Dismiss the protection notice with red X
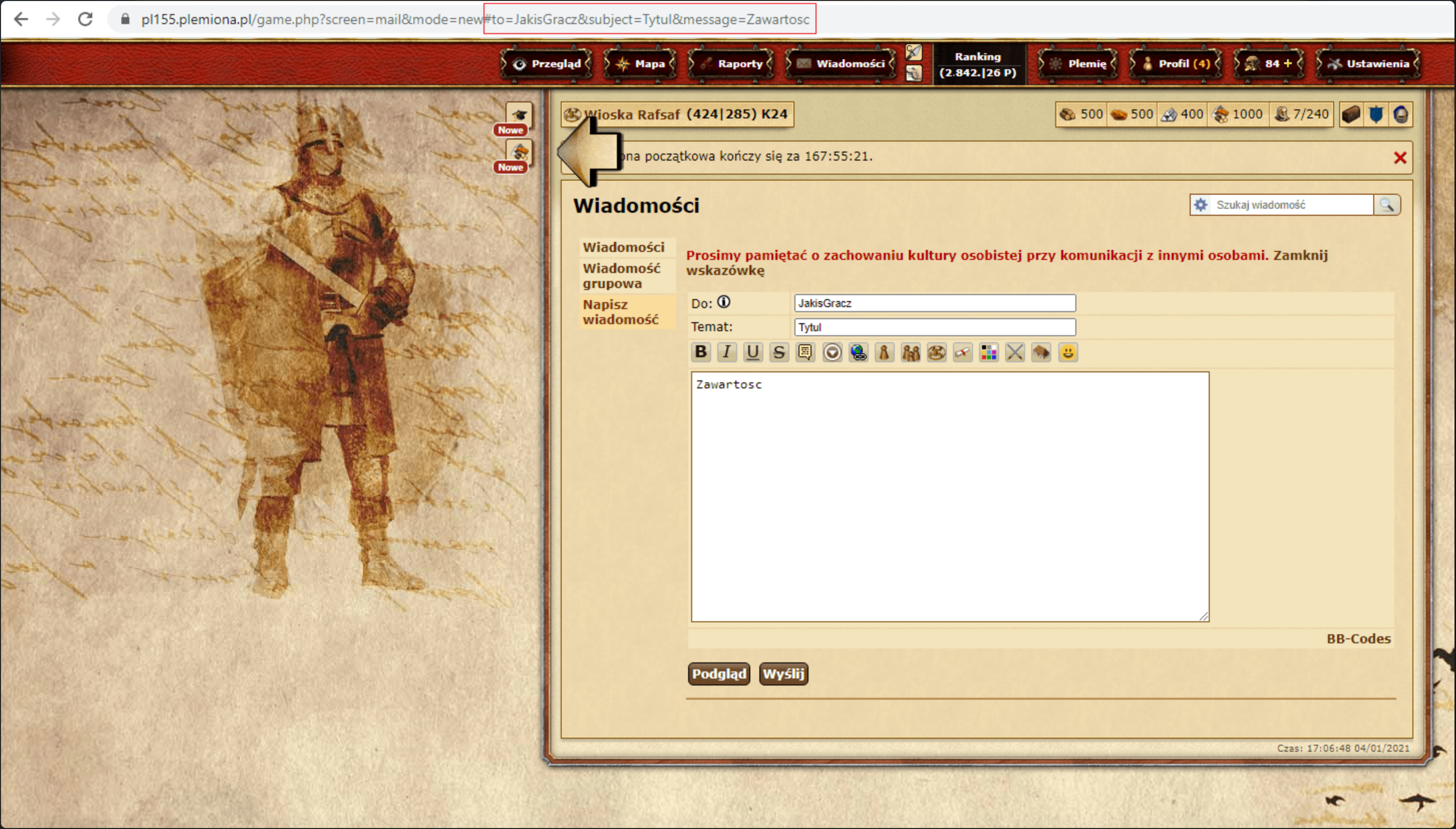The width and height of the screenshot is (1456, 829). [1400, 158]
